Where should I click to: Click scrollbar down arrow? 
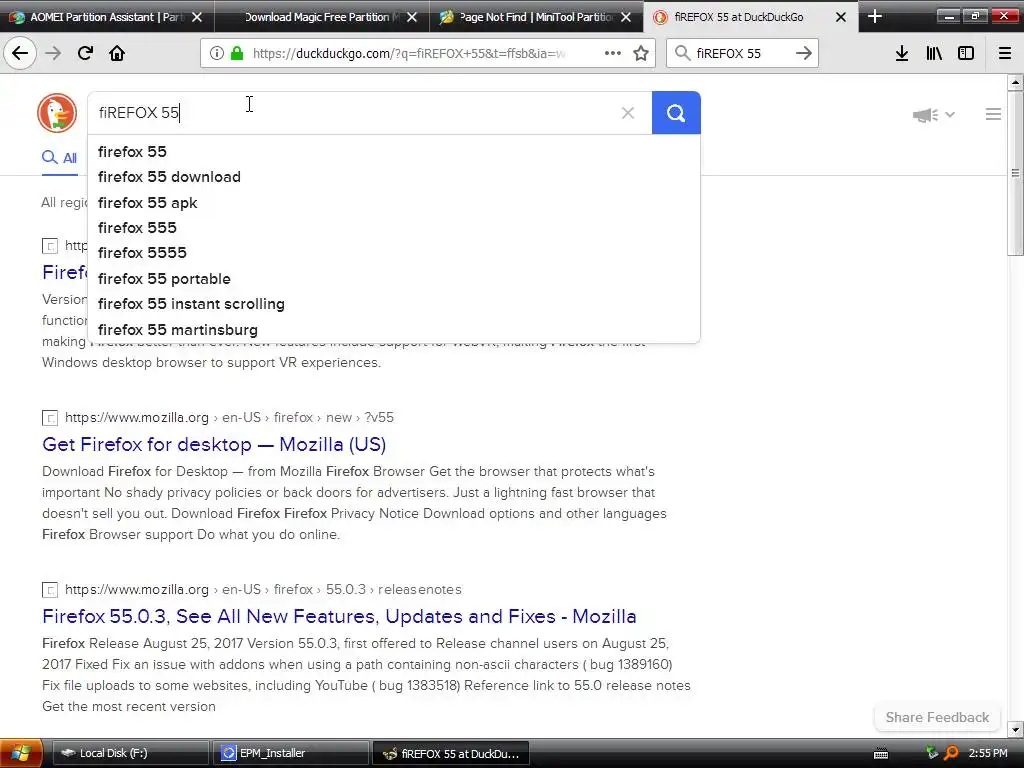(1015, 729)
